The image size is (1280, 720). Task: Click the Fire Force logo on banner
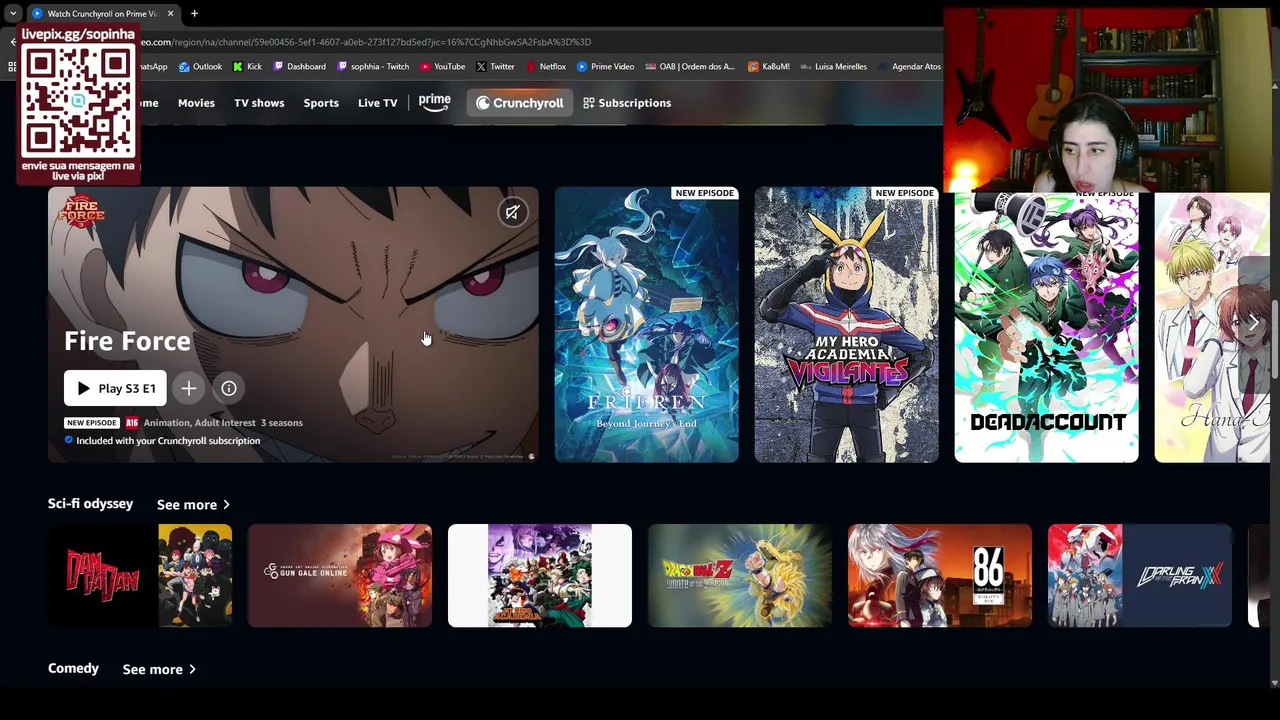(x=81, y=212)
